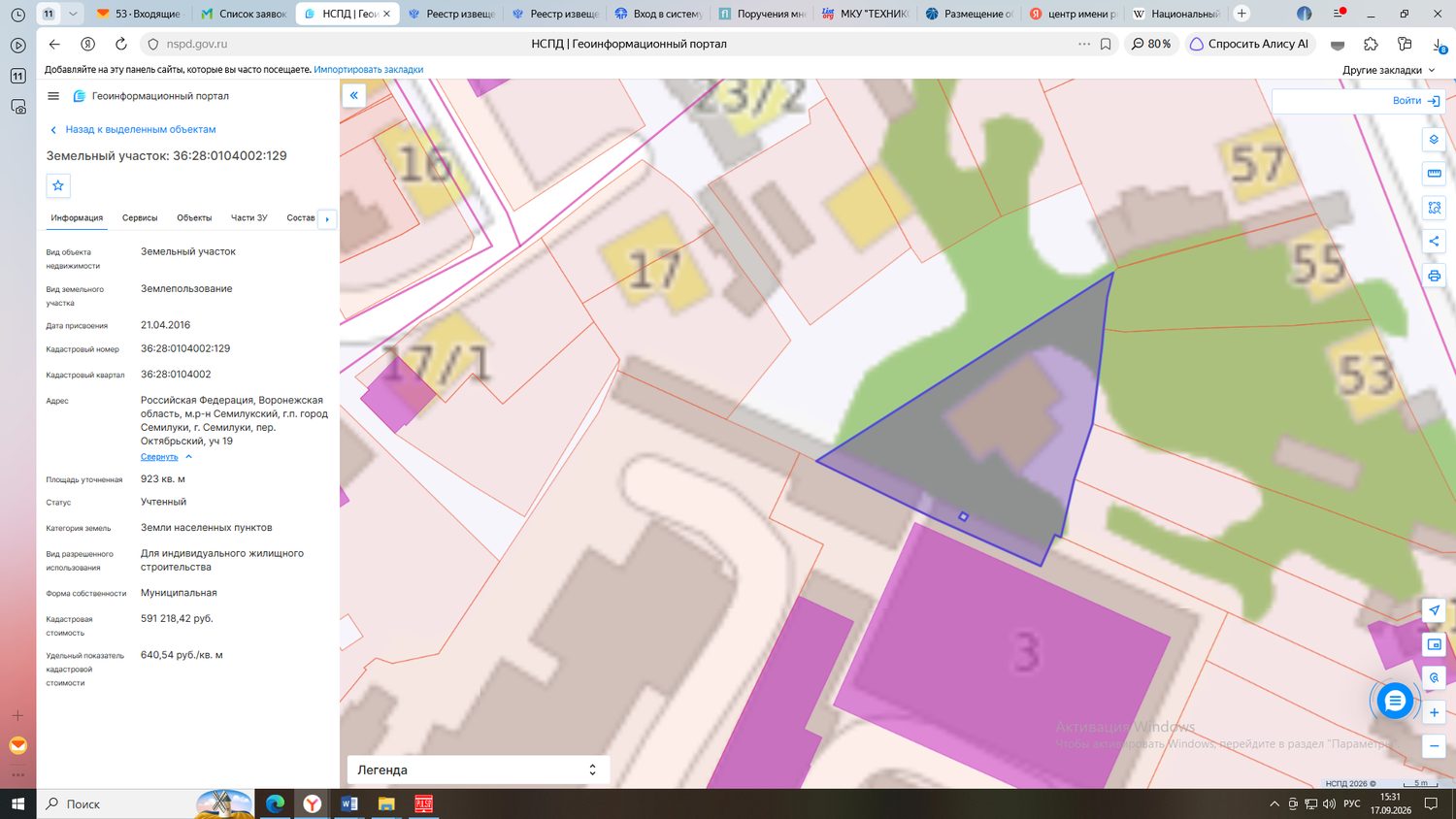Screen dimensions: 1456x819
Task: Collapse the side panel with double-chevron button
Action: (354, 95)
